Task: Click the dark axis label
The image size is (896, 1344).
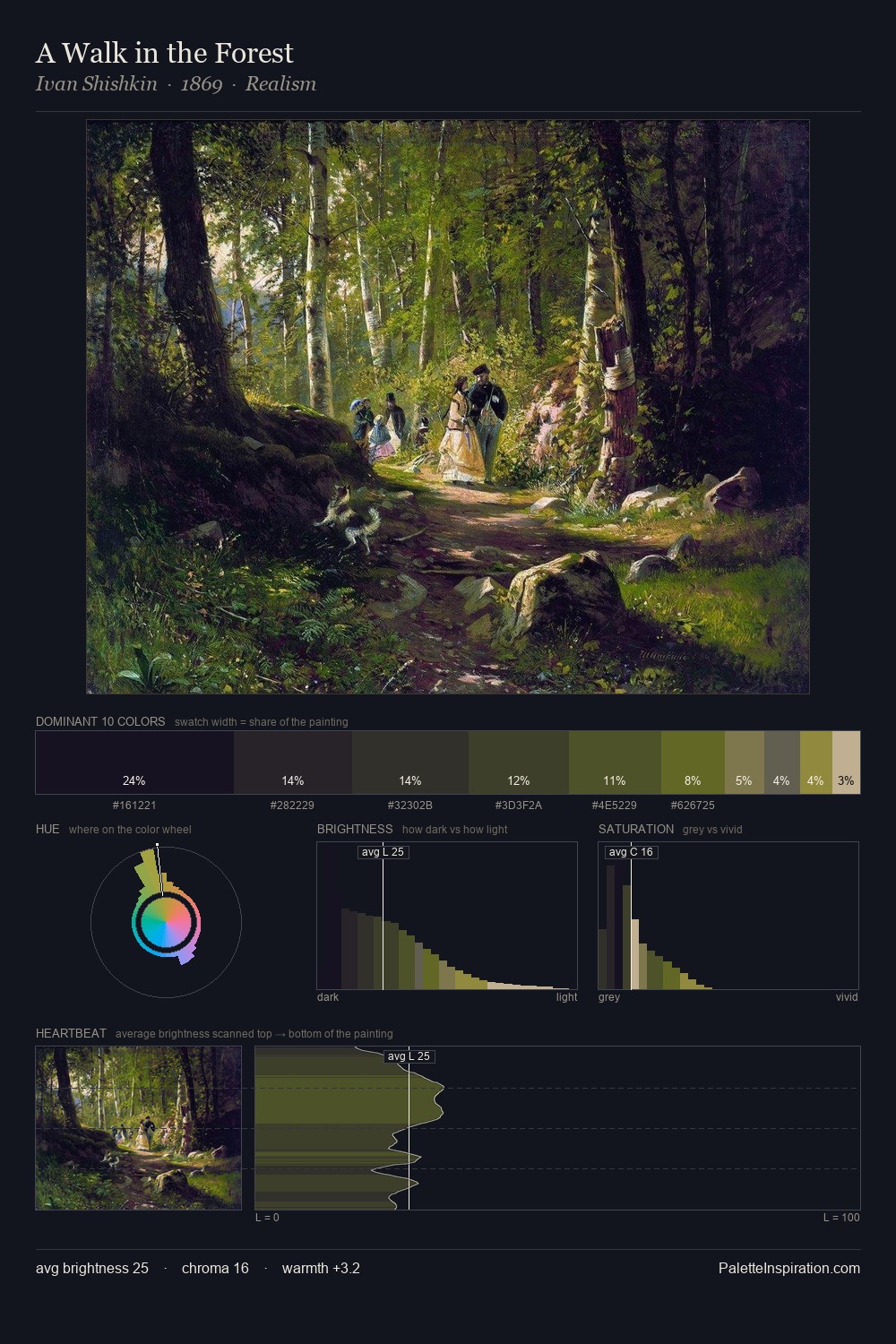Action: 328,997
